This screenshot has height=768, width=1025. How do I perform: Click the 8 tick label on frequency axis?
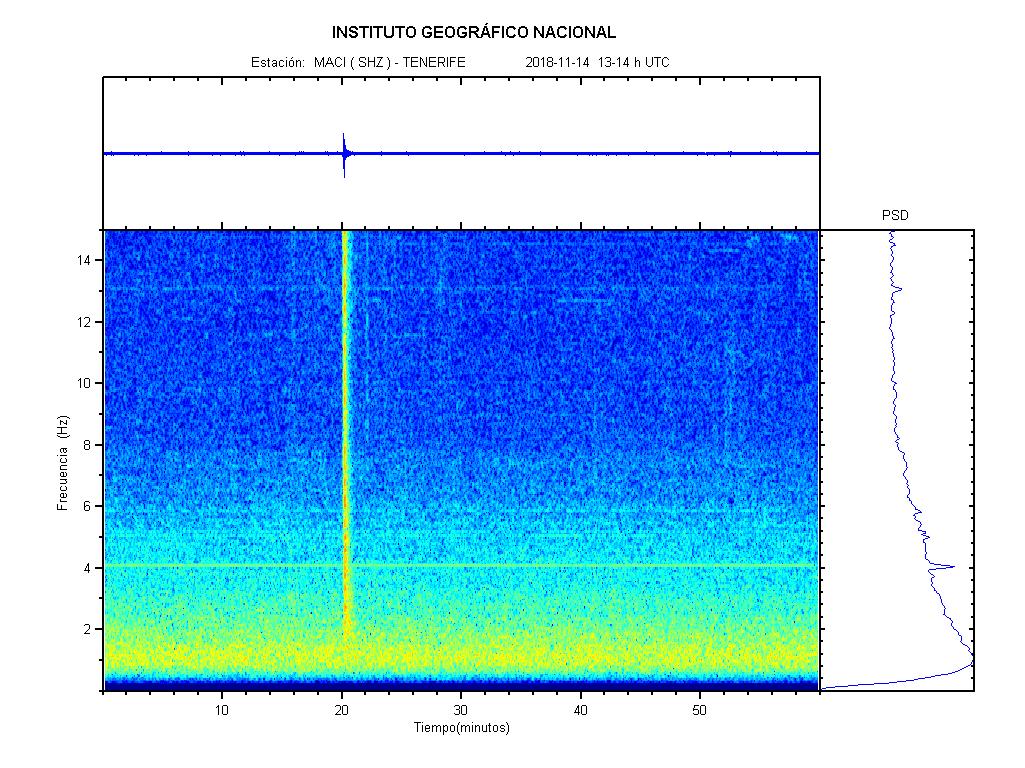[x=89, y=445]
